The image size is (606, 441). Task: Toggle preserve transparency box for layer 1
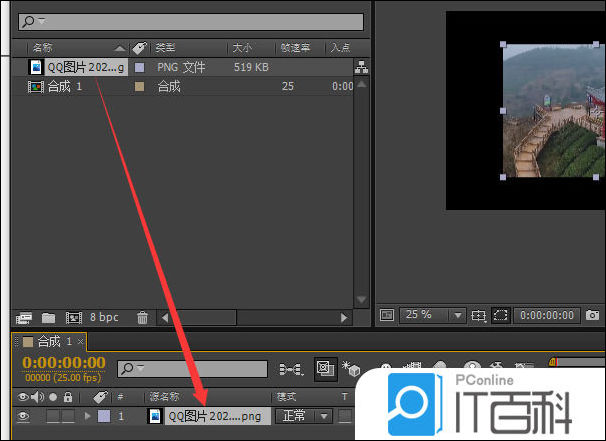pyautogui.click(x=345, y=416)
